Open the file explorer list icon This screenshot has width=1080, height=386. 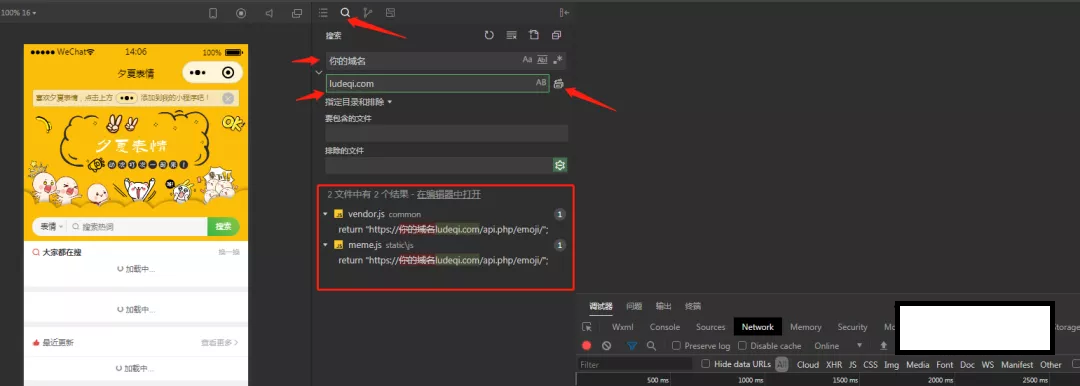tap(323, 12)
